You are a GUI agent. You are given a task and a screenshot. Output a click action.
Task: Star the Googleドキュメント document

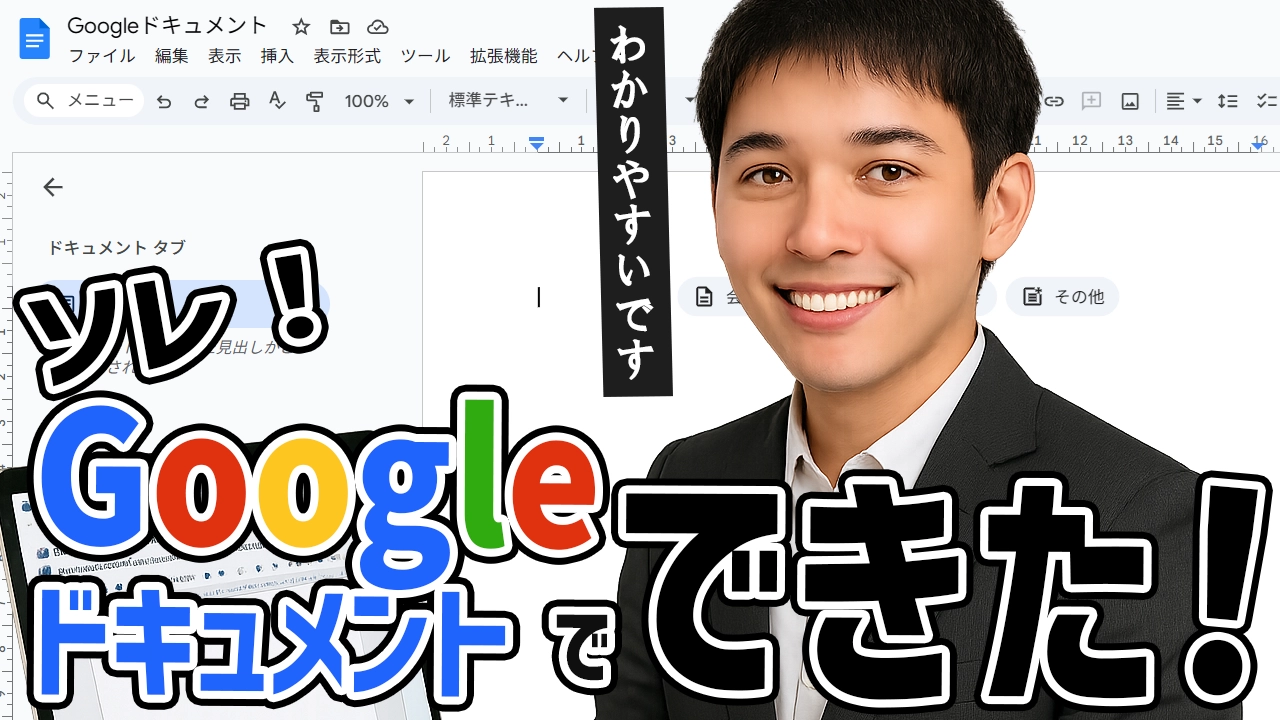301,27
